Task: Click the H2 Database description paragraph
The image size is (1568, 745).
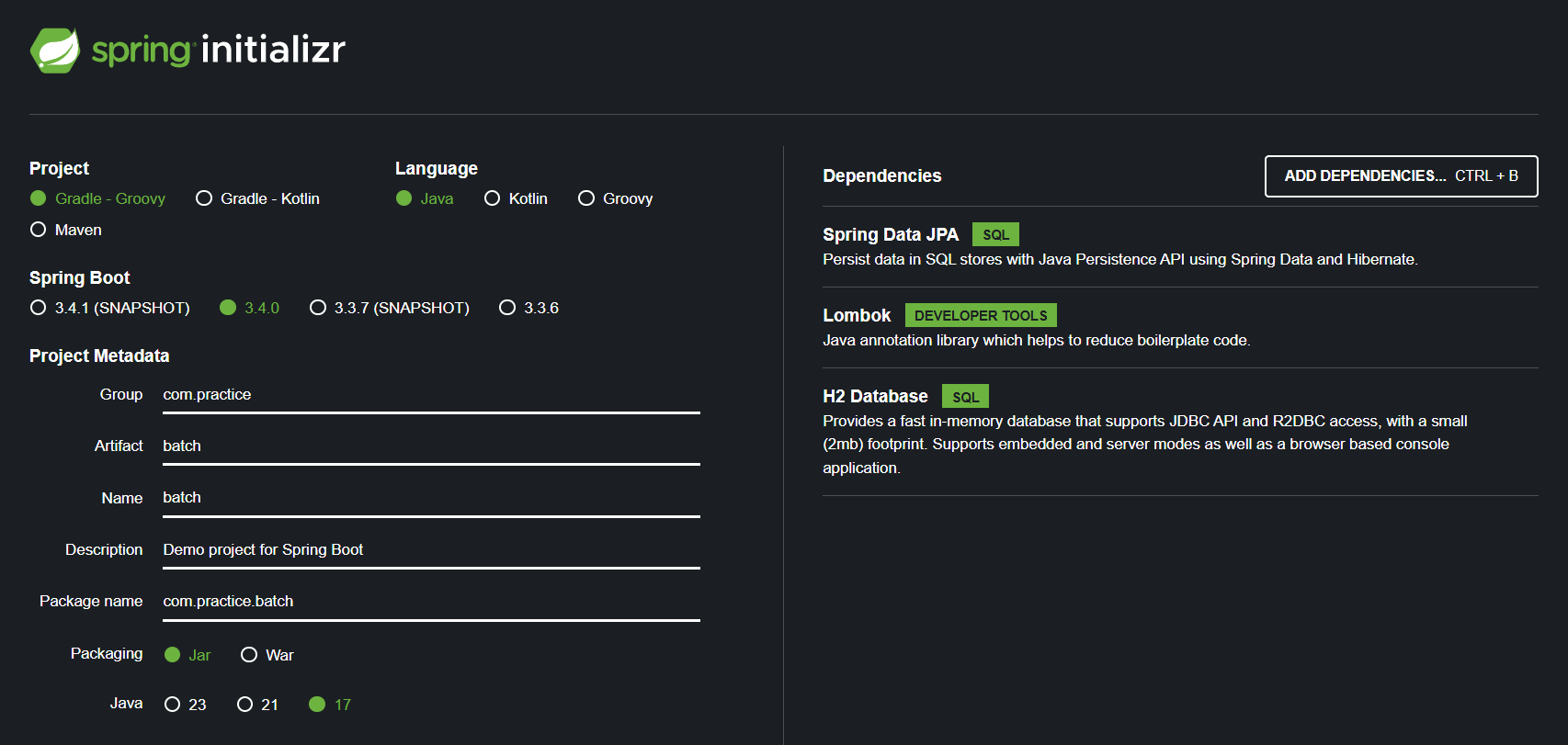Action: pyautogui.click(x=1144, y=445)
